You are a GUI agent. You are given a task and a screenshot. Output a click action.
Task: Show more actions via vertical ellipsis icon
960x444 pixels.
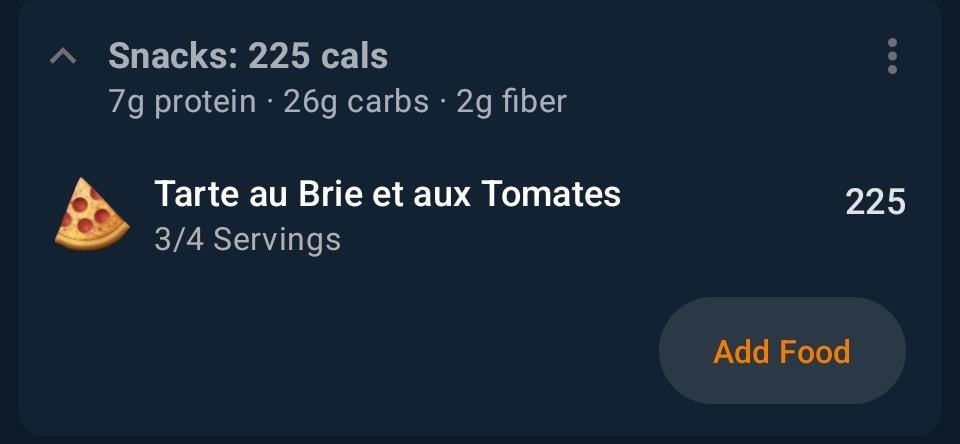(892, 56)
